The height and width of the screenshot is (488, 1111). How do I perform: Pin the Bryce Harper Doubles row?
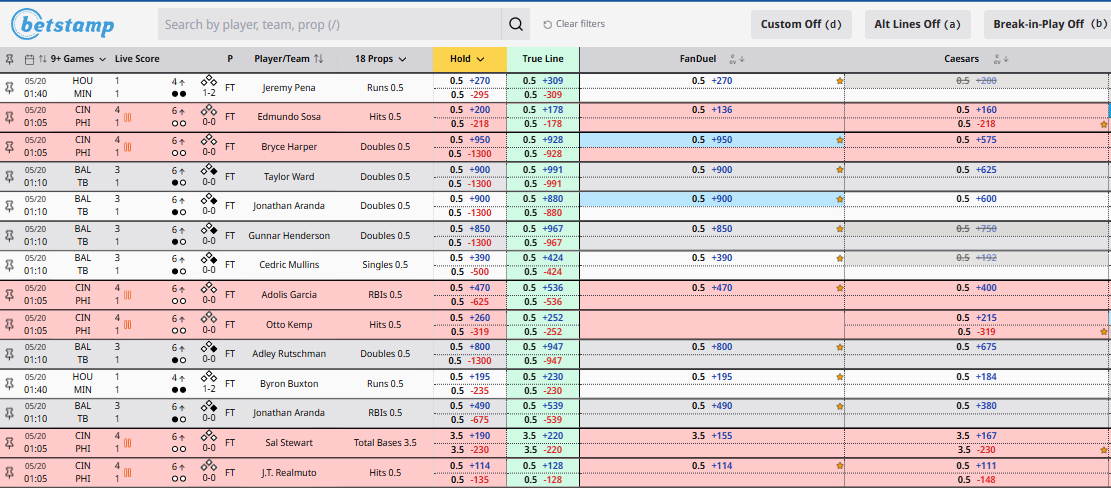9,147
